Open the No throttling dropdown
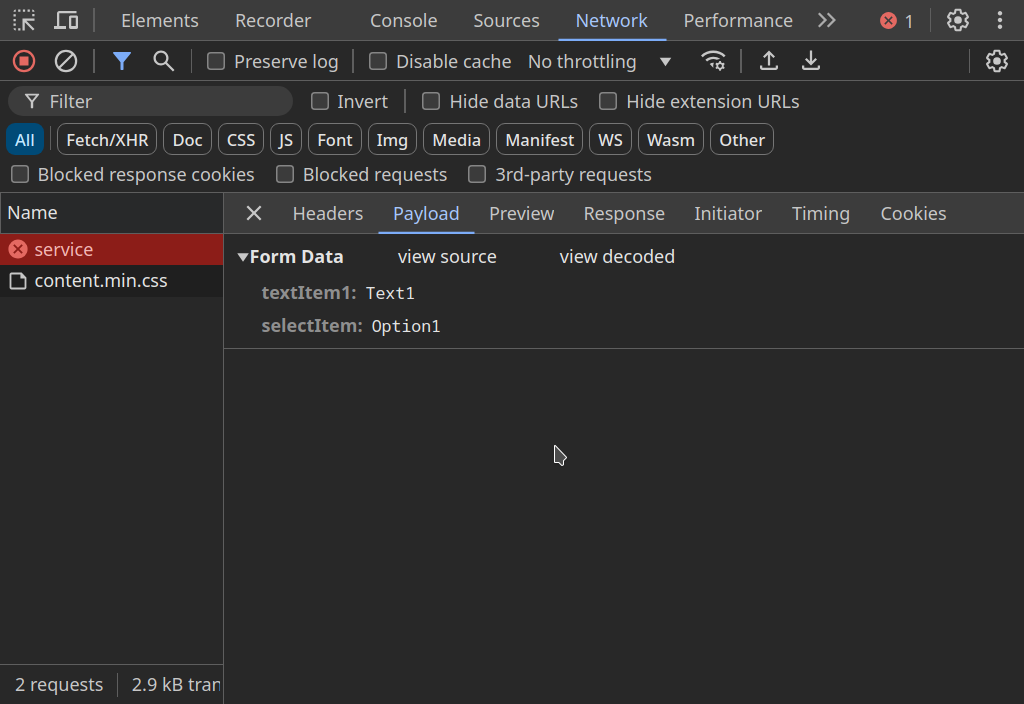1024x704 pixels. [x=599, y=62]
